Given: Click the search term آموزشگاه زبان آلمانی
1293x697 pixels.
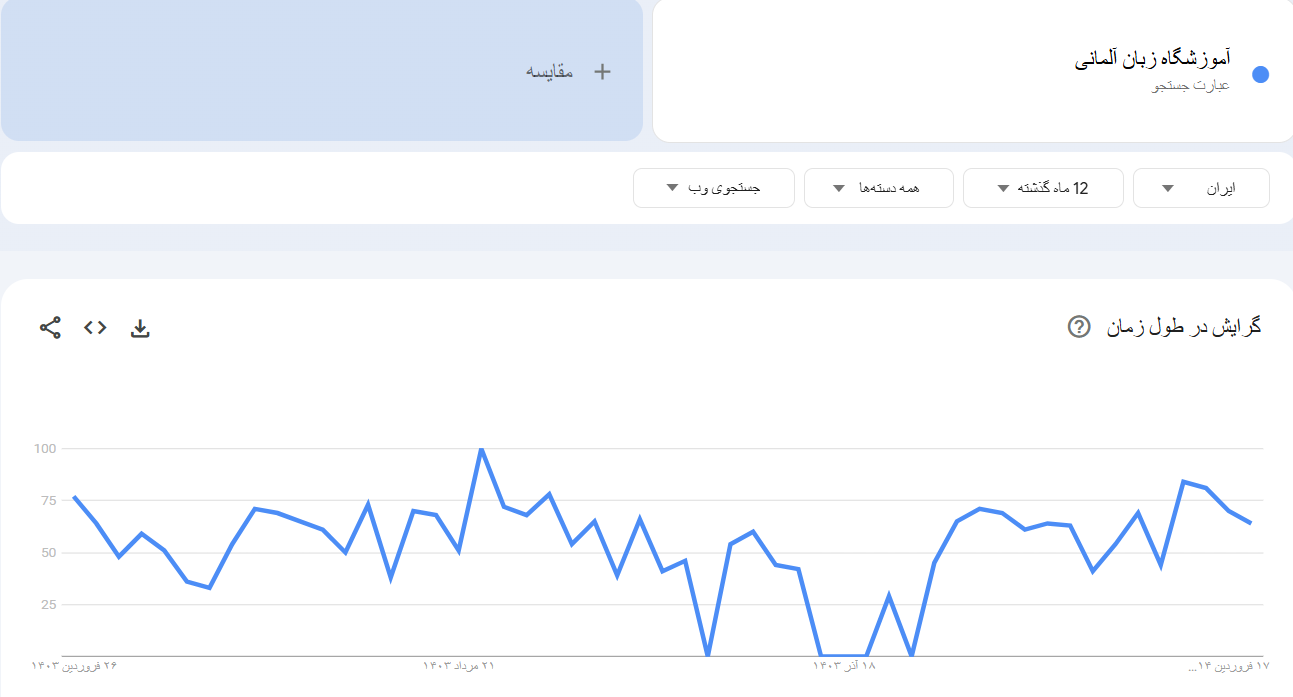Looking at the screenshot, I should 1152,59.
